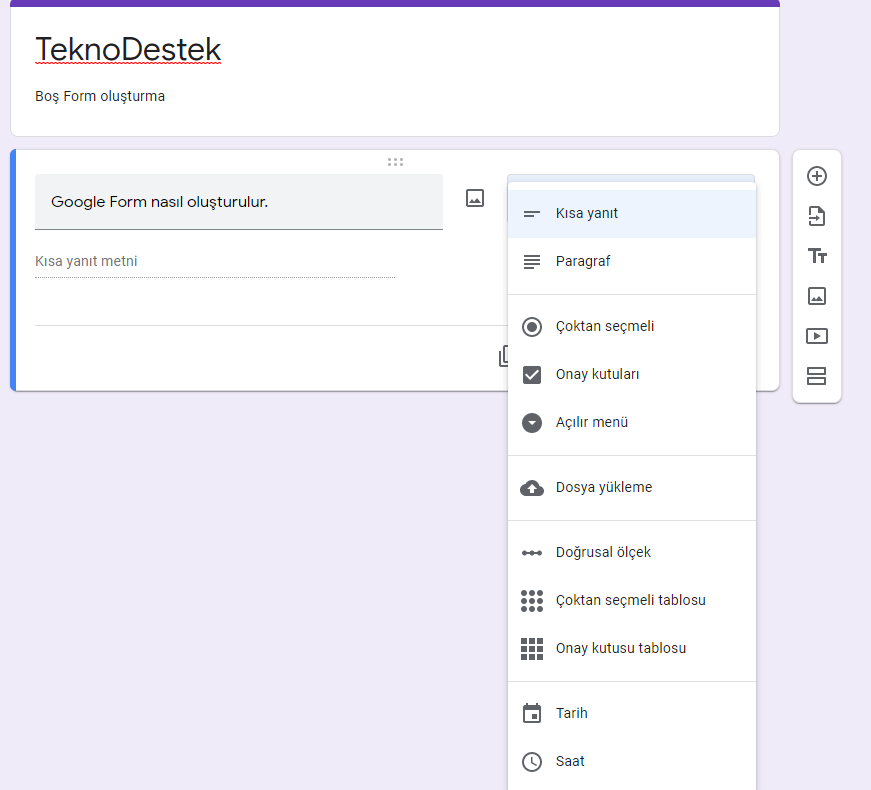871x790 pixels.
Task: Click the question title text field
Action: pyautogui.click(x=238, y=202)
